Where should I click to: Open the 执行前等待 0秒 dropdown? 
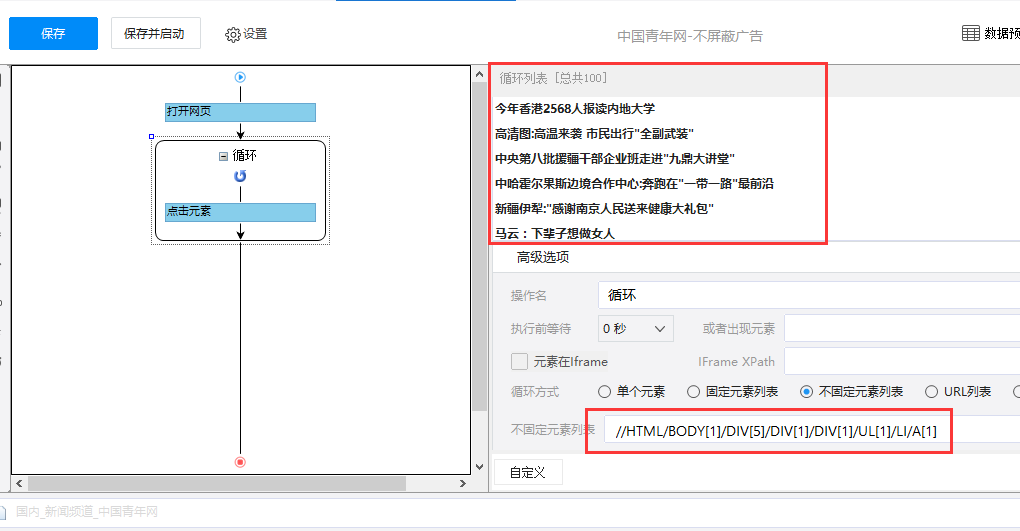pos(635,328)
